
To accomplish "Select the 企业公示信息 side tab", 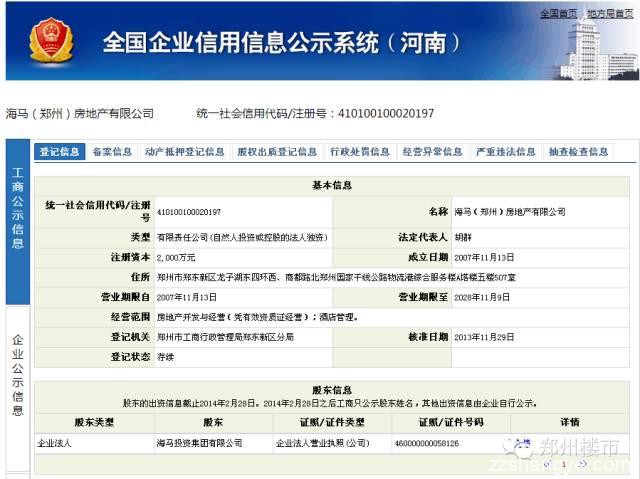I will (18, 388).
